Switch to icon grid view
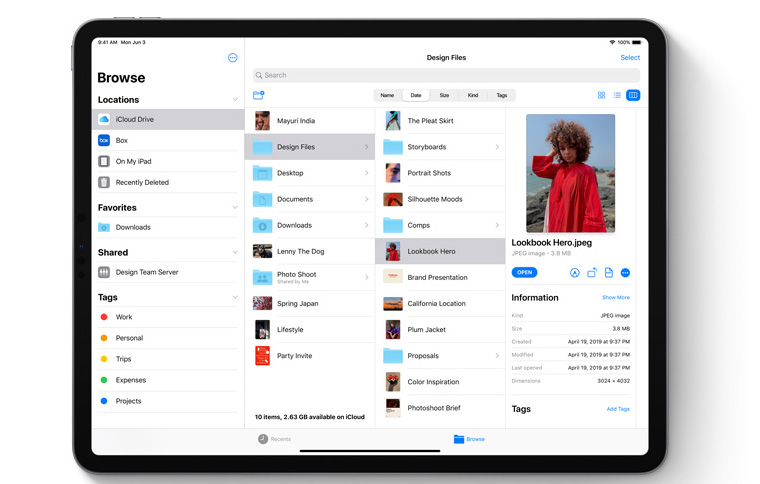760x484 pixels. [x=601, y=95]
